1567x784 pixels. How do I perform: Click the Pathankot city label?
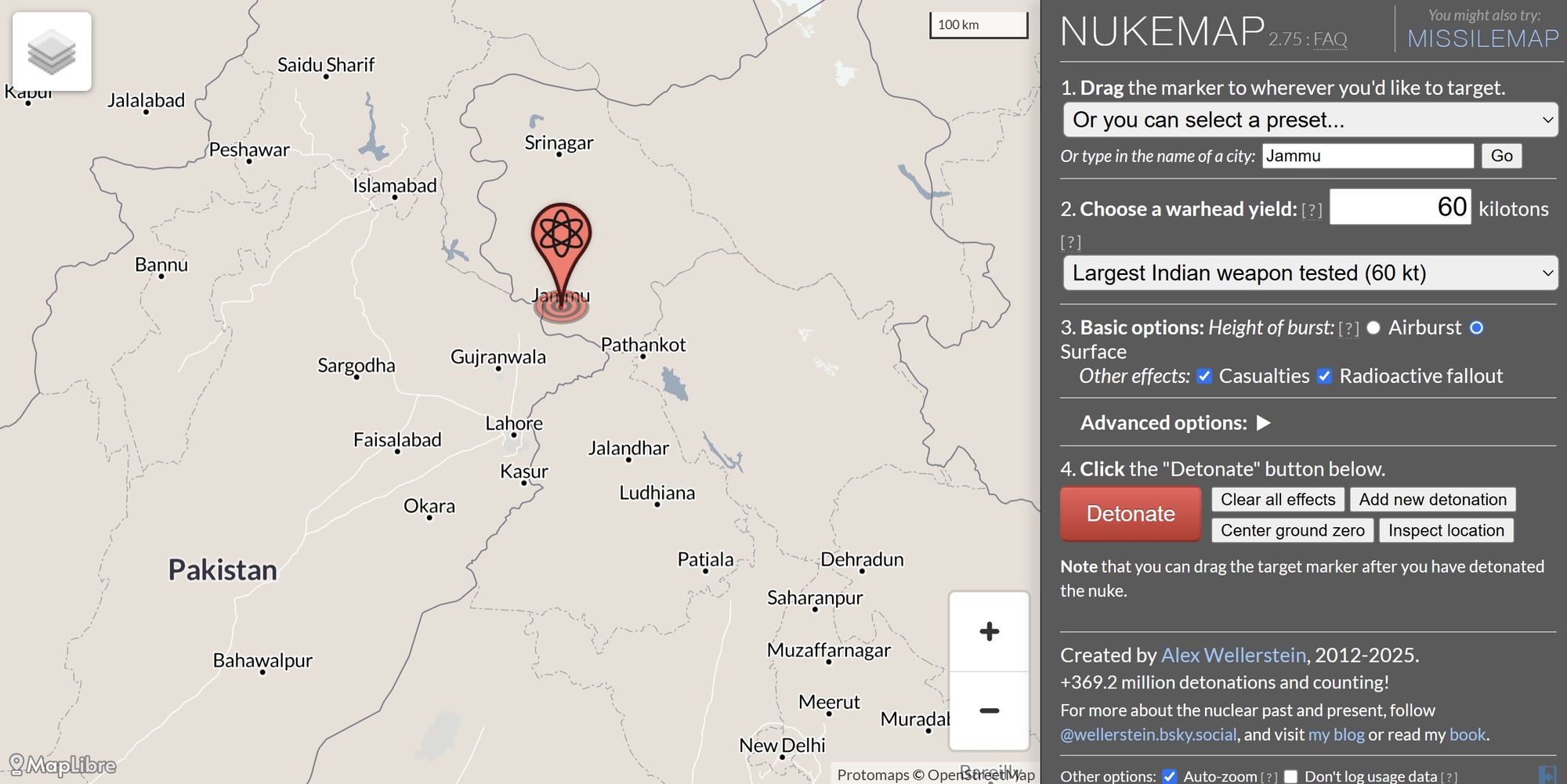point(643,345)
